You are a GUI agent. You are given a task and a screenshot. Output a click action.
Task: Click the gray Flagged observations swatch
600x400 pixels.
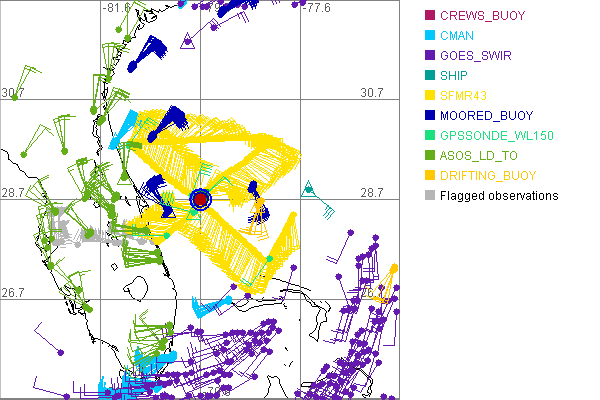[x=429, y=195]
